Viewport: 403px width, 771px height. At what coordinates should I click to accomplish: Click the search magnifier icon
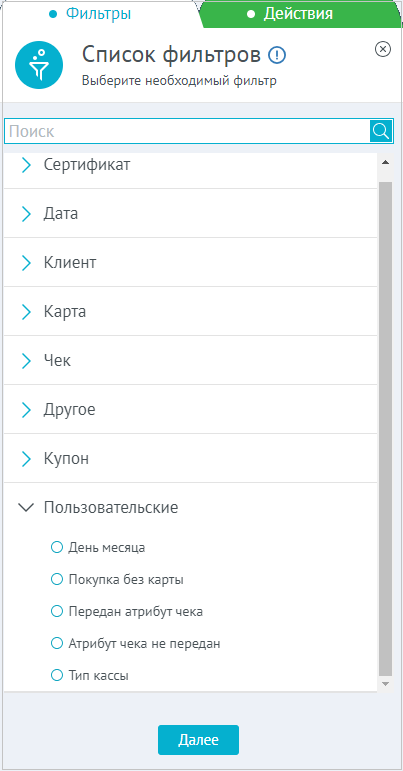pyautogui.click(x=381, y=131)
